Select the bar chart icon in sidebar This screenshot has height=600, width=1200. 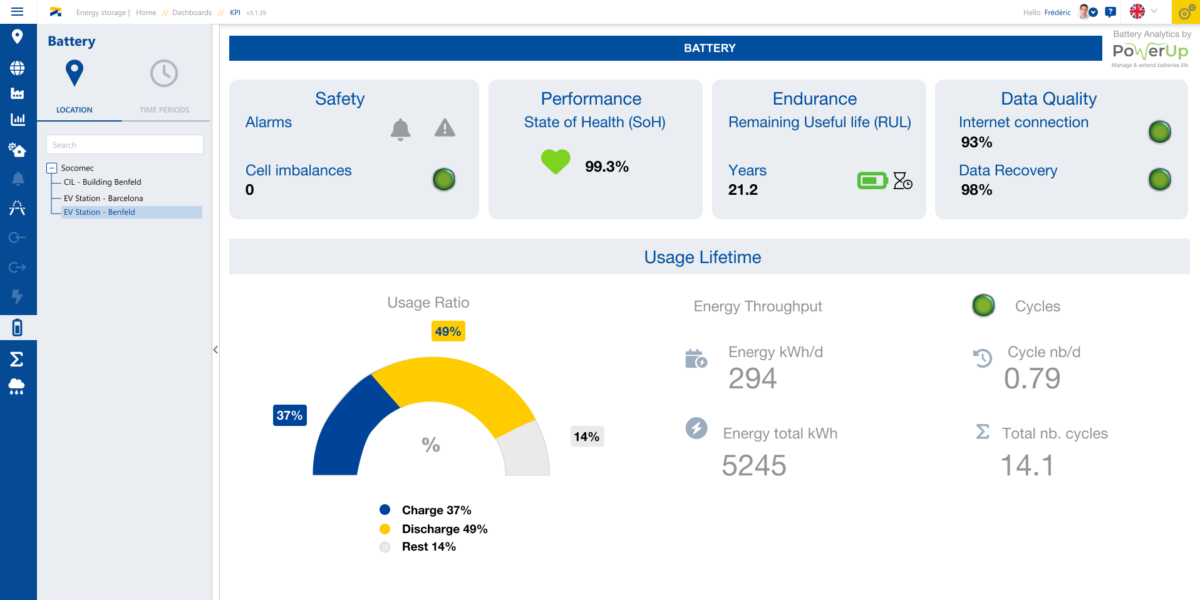point(17,120)
